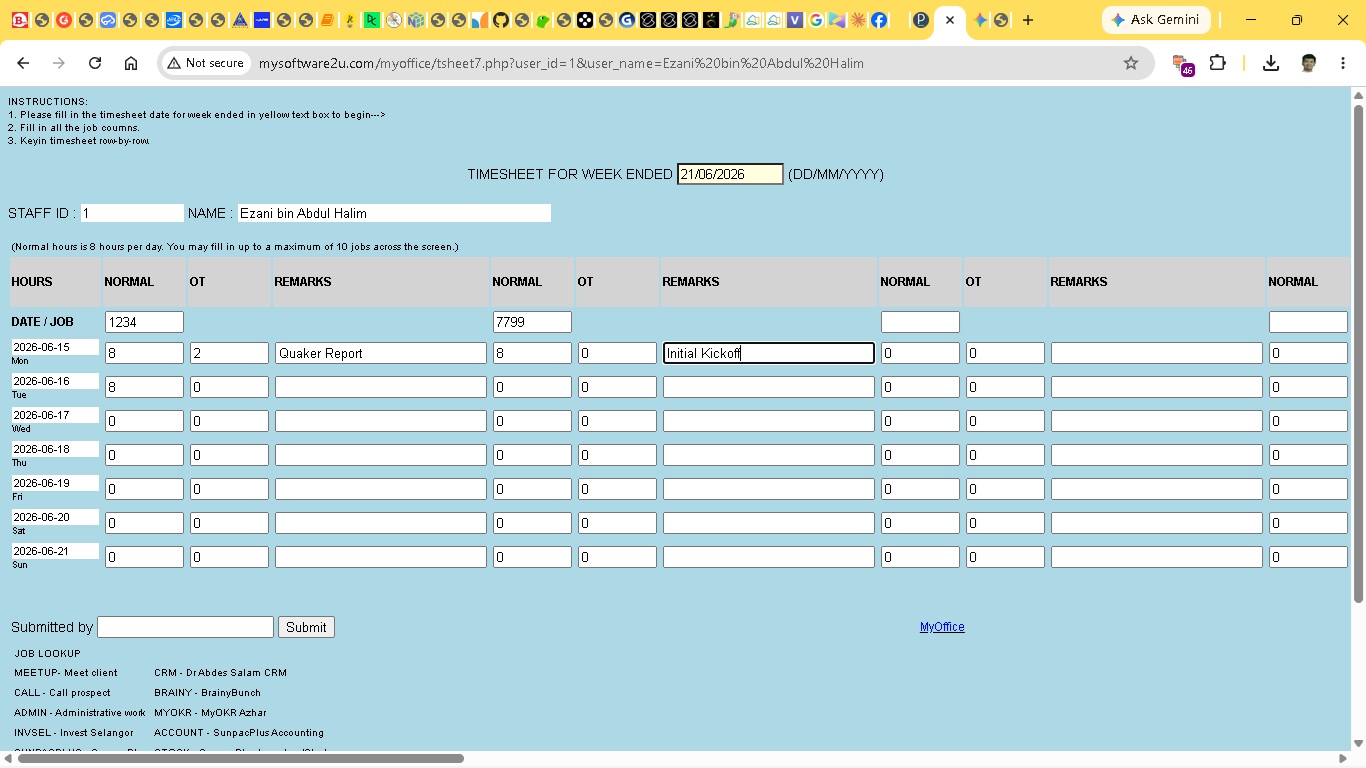Click Monday OT field showing 2
Screen dimensions: 1366x768
pos(229,353)
